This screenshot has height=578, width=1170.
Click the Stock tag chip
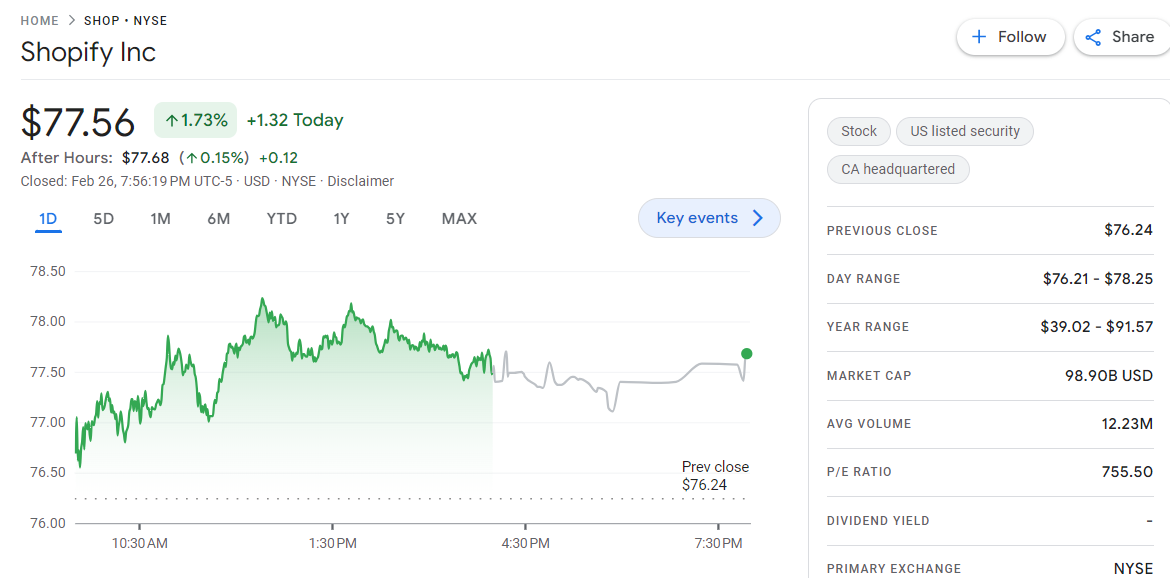pyautogui.click(x=859, y=131)
